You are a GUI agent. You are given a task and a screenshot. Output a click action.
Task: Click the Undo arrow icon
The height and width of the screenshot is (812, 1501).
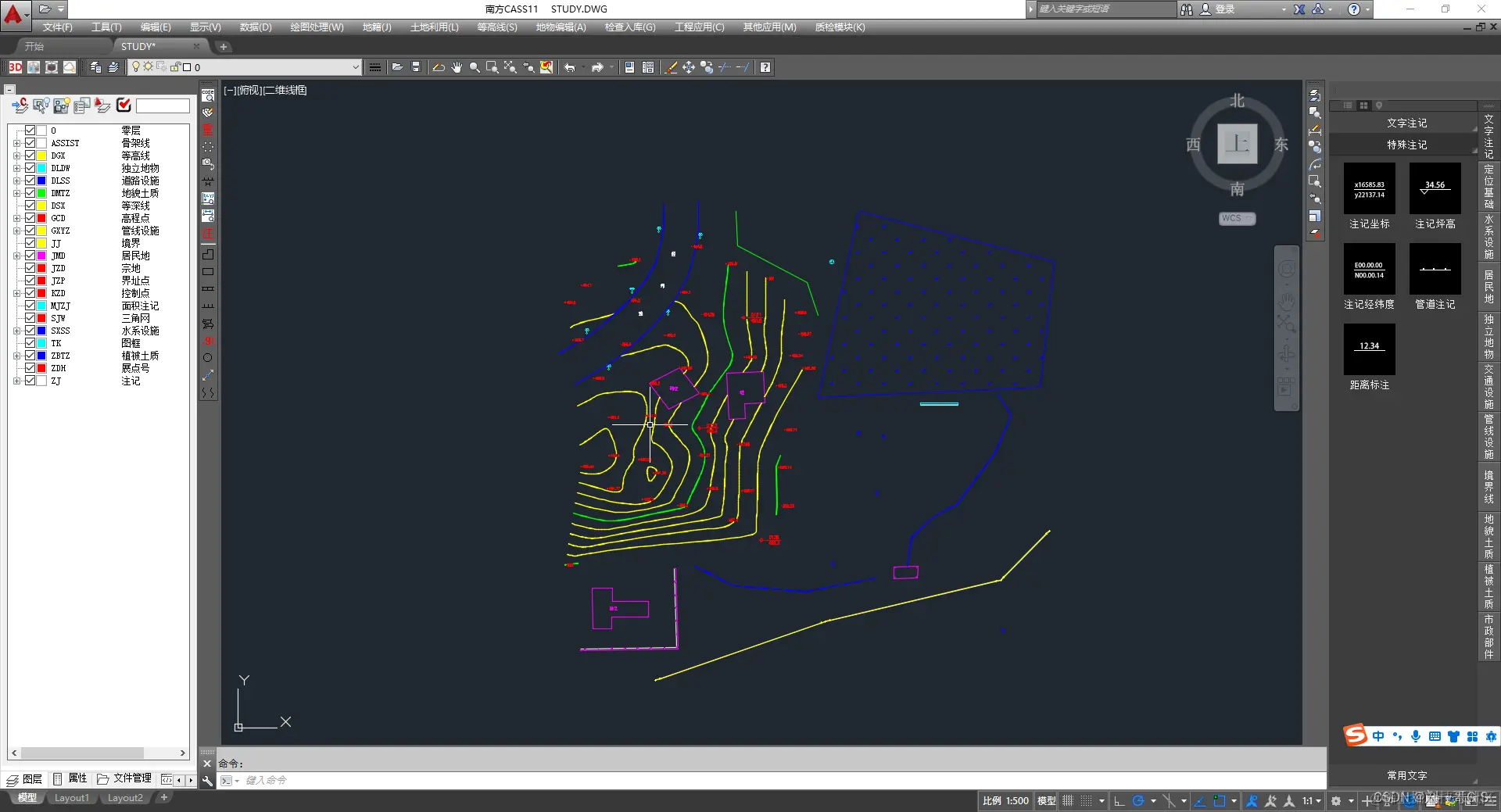coord(570,67)
